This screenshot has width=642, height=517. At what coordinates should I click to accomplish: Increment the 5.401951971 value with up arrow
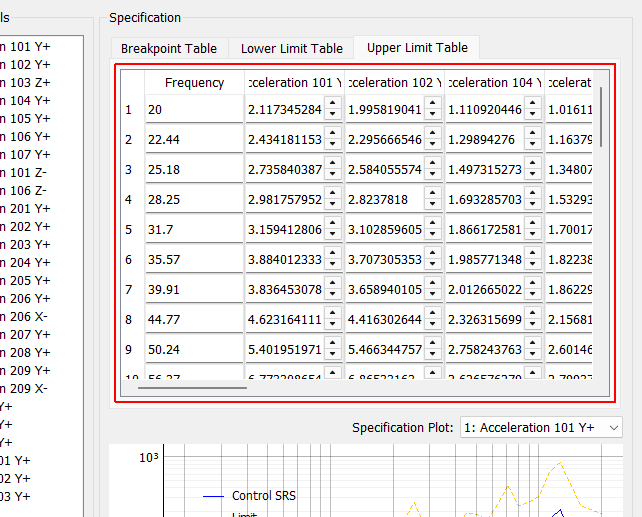coord(333,343)
